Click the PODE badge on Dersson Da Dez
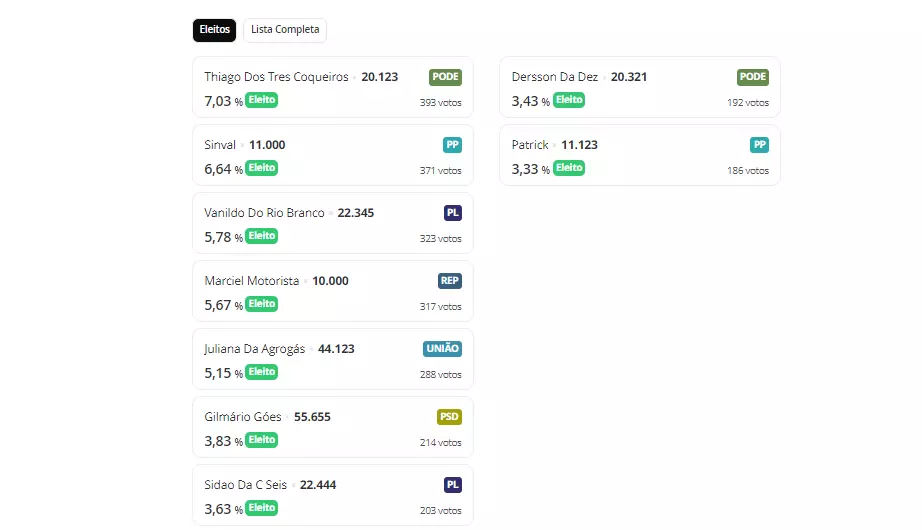The image size is (922, 530). (752, 77)
